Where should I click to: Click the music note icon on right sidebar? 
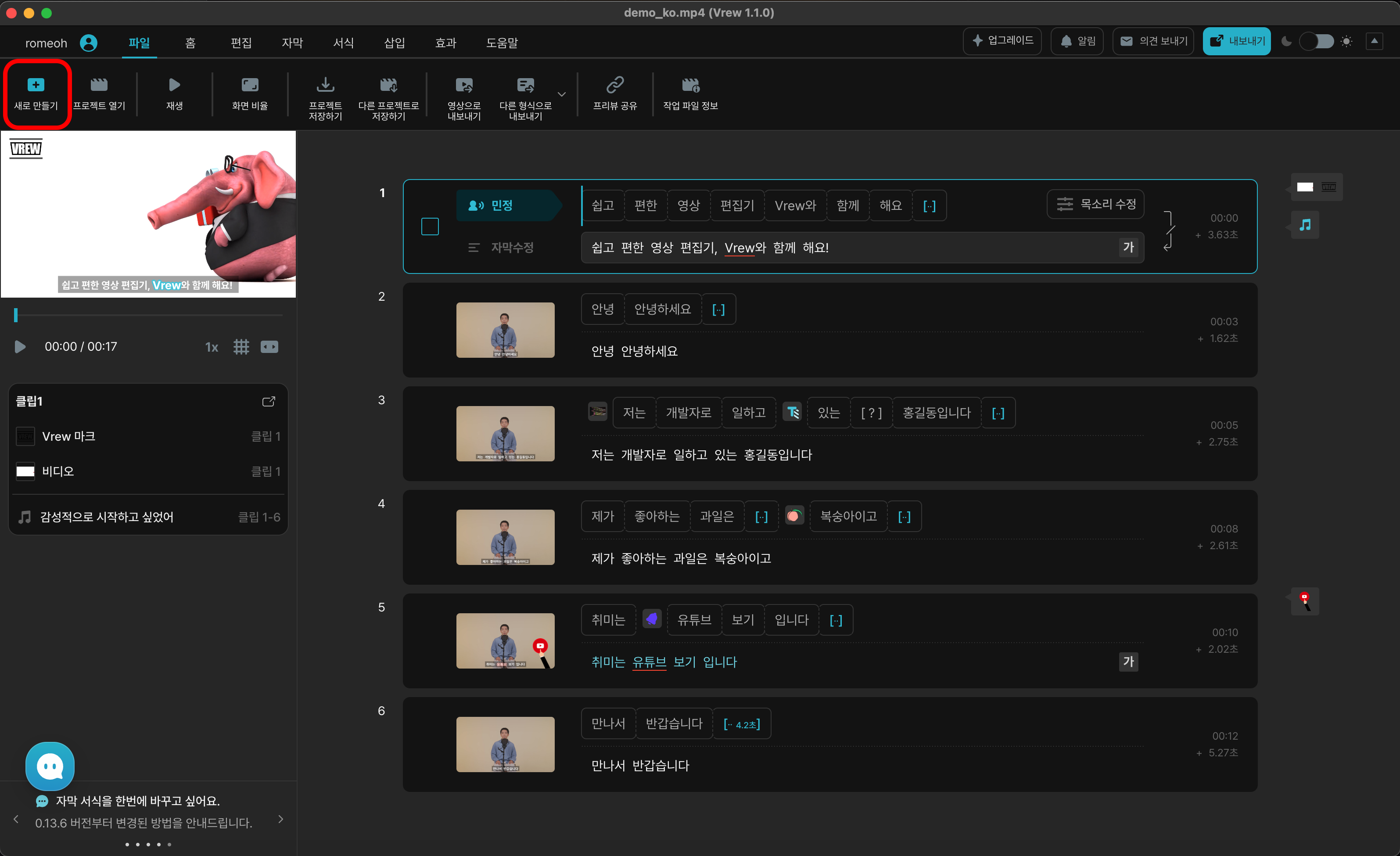point(1305,225)
